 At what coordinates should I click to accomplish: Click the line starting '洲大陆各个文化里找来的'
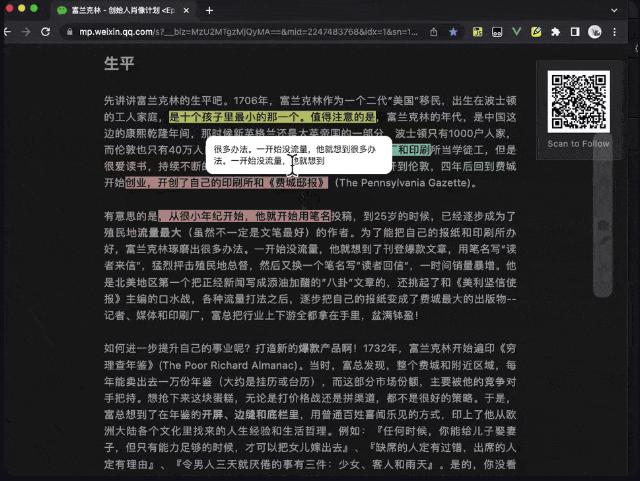click(x=310, y=431)
